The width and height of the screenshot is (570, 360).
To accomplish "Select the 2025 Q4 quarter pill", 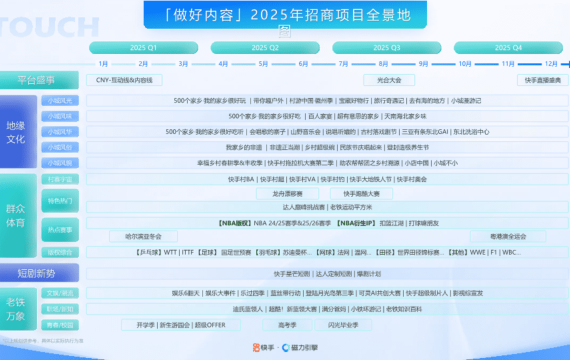I will [x=508, y=48].
